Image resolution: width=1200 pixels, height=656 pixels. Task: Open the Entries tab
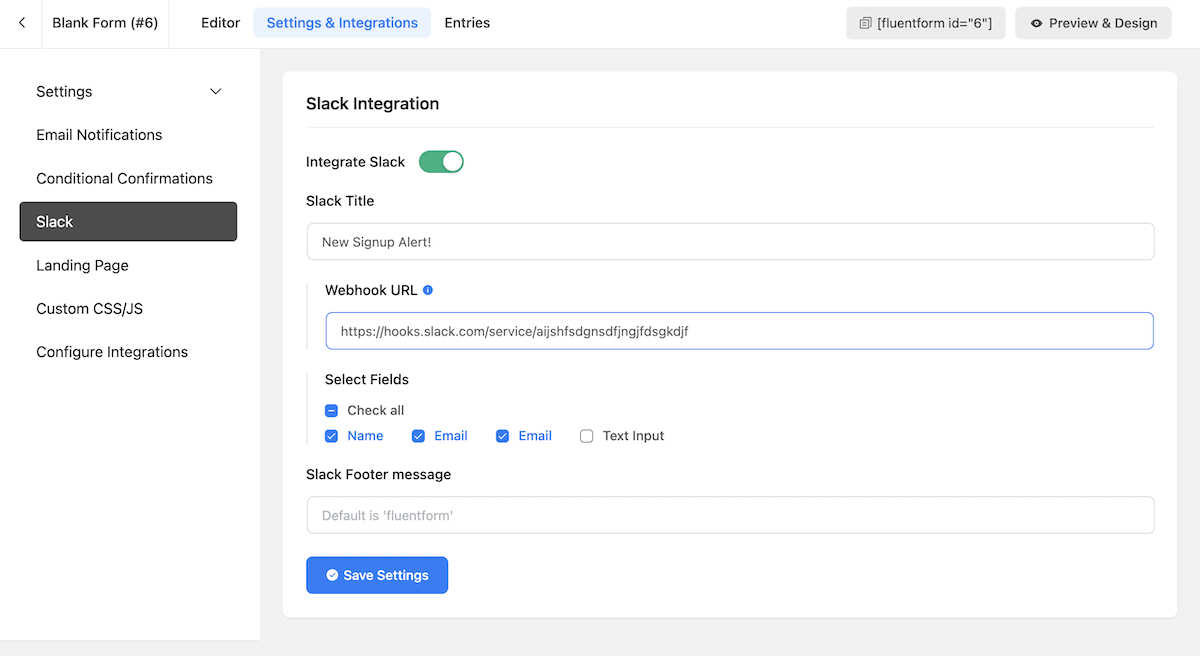point(467,23)
